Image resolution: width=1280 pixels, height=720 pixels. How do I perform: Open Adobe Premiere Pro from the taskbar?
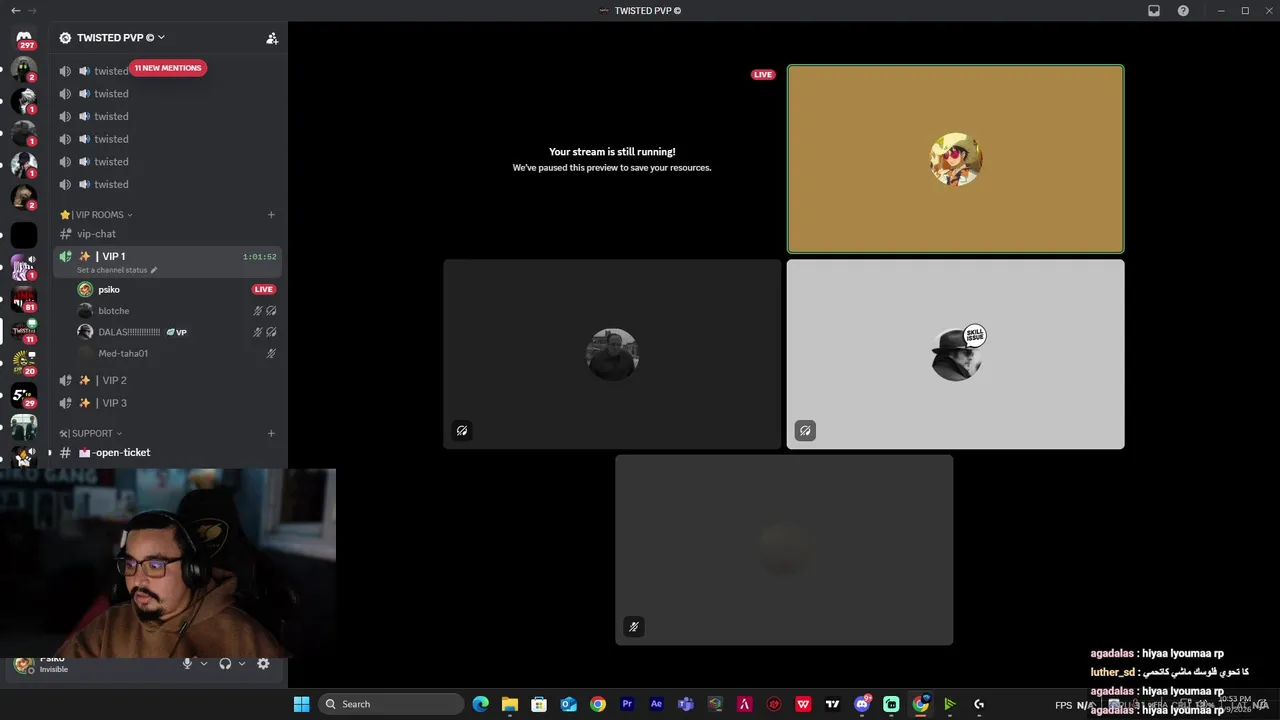pyautogui.click(x=627, y=704)
